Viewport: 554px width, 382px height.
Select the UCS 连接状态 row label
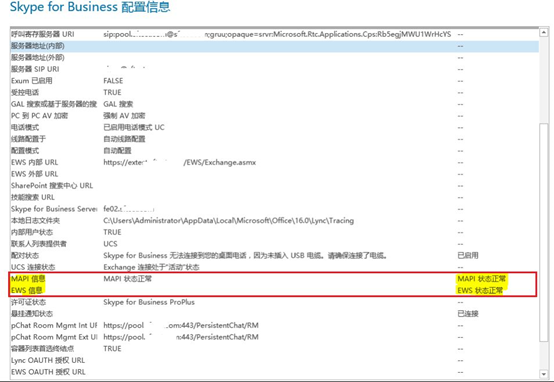coord(33,268)
